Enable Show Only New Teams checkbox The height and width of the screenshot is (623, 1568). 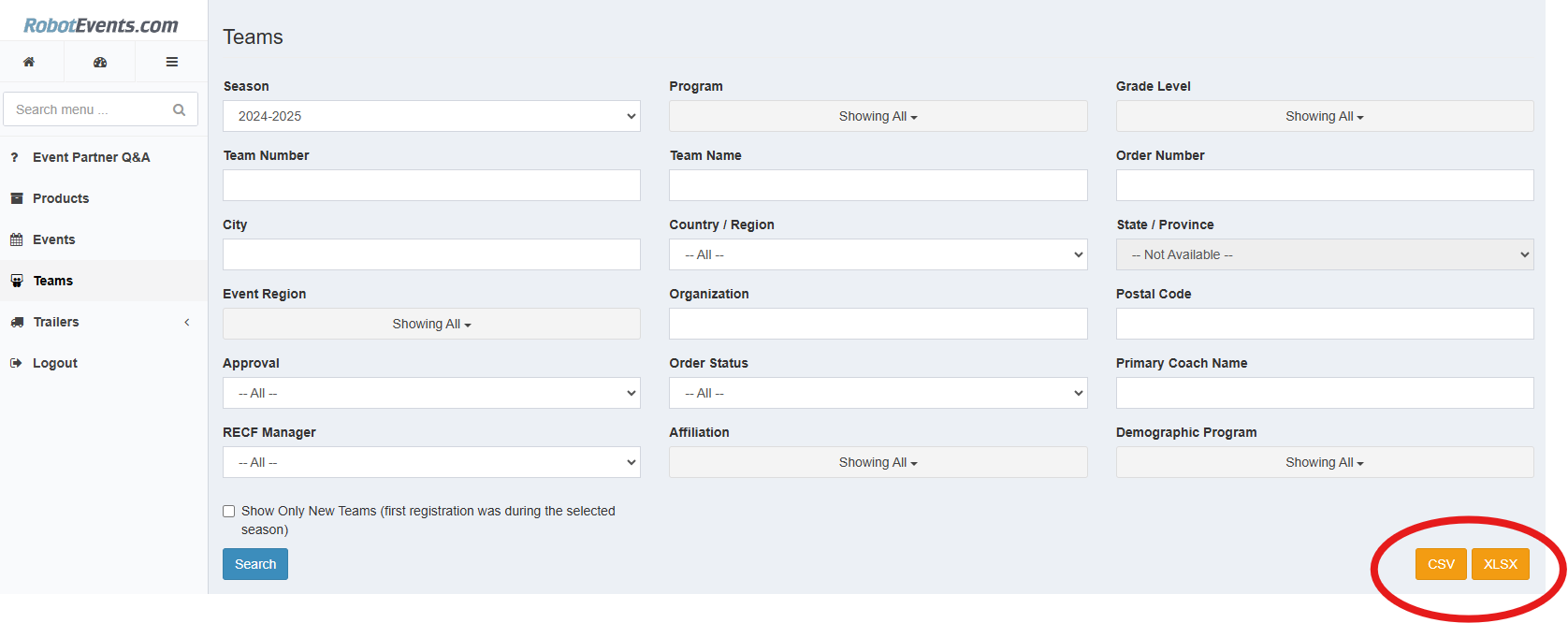coord(228,511)
